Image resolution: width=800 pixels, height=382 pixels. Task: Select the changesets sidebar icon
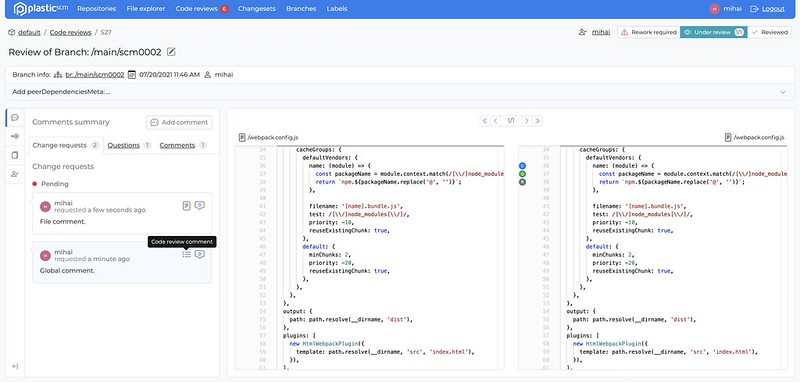[15, 136]
